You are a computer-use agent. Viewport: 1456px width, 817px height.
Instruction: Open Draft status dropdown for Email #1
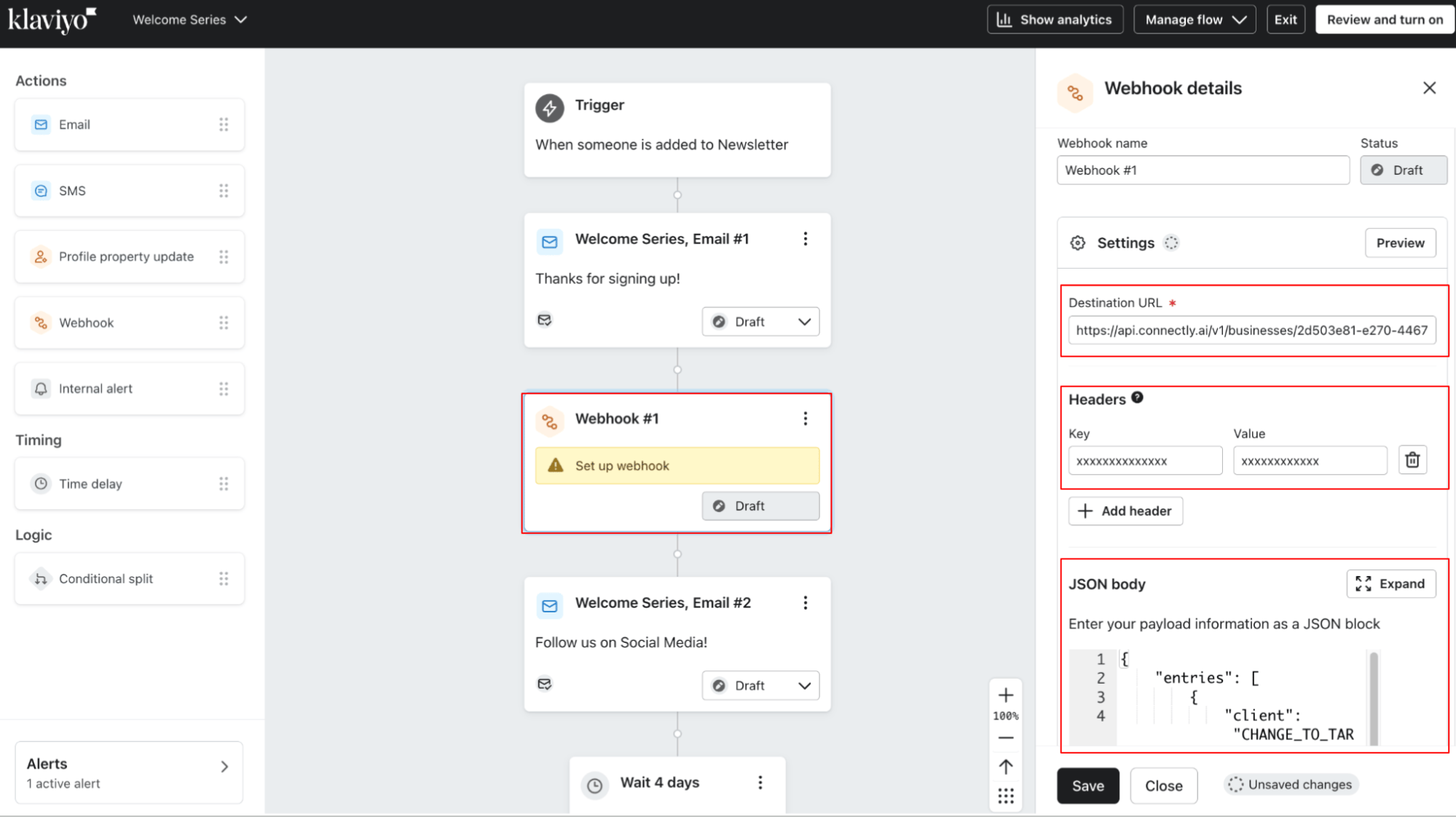pos(760,322)
